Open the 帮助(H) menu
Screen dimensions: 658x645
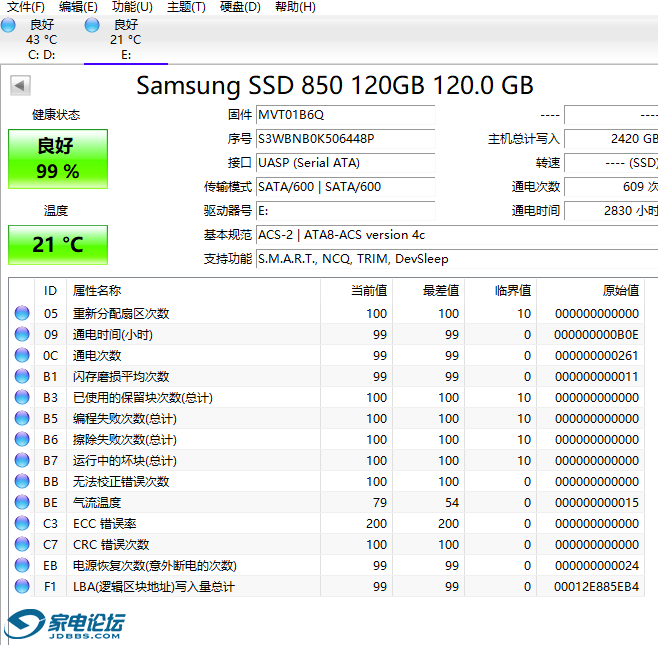[x=295, y=7]
